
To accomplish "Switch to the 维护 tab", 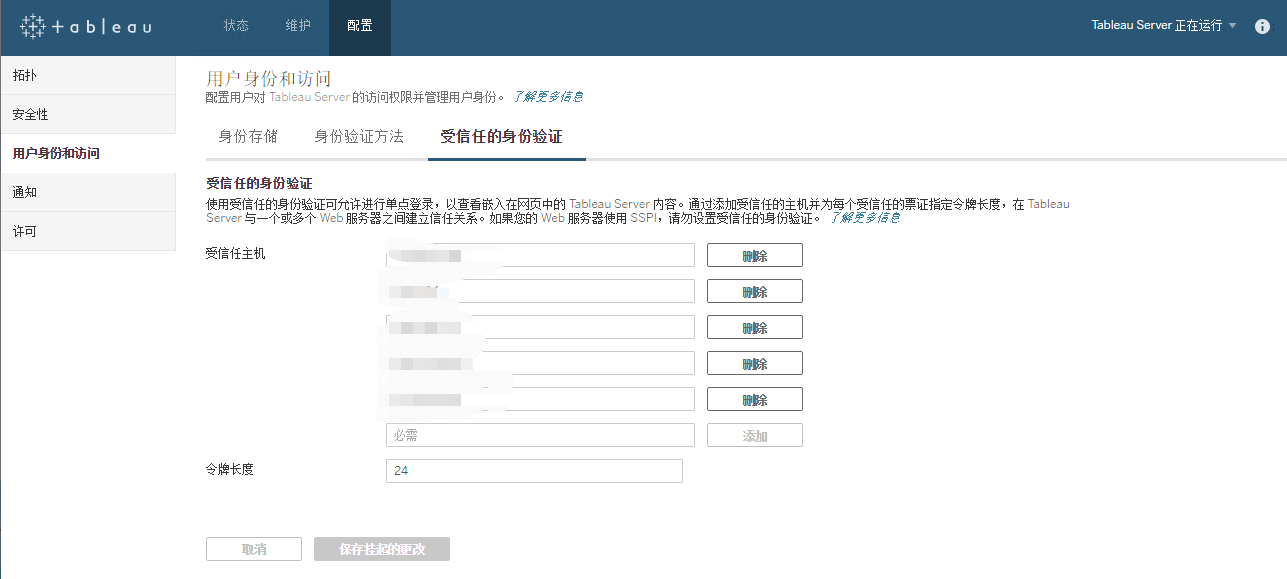I will pos(297,27).
